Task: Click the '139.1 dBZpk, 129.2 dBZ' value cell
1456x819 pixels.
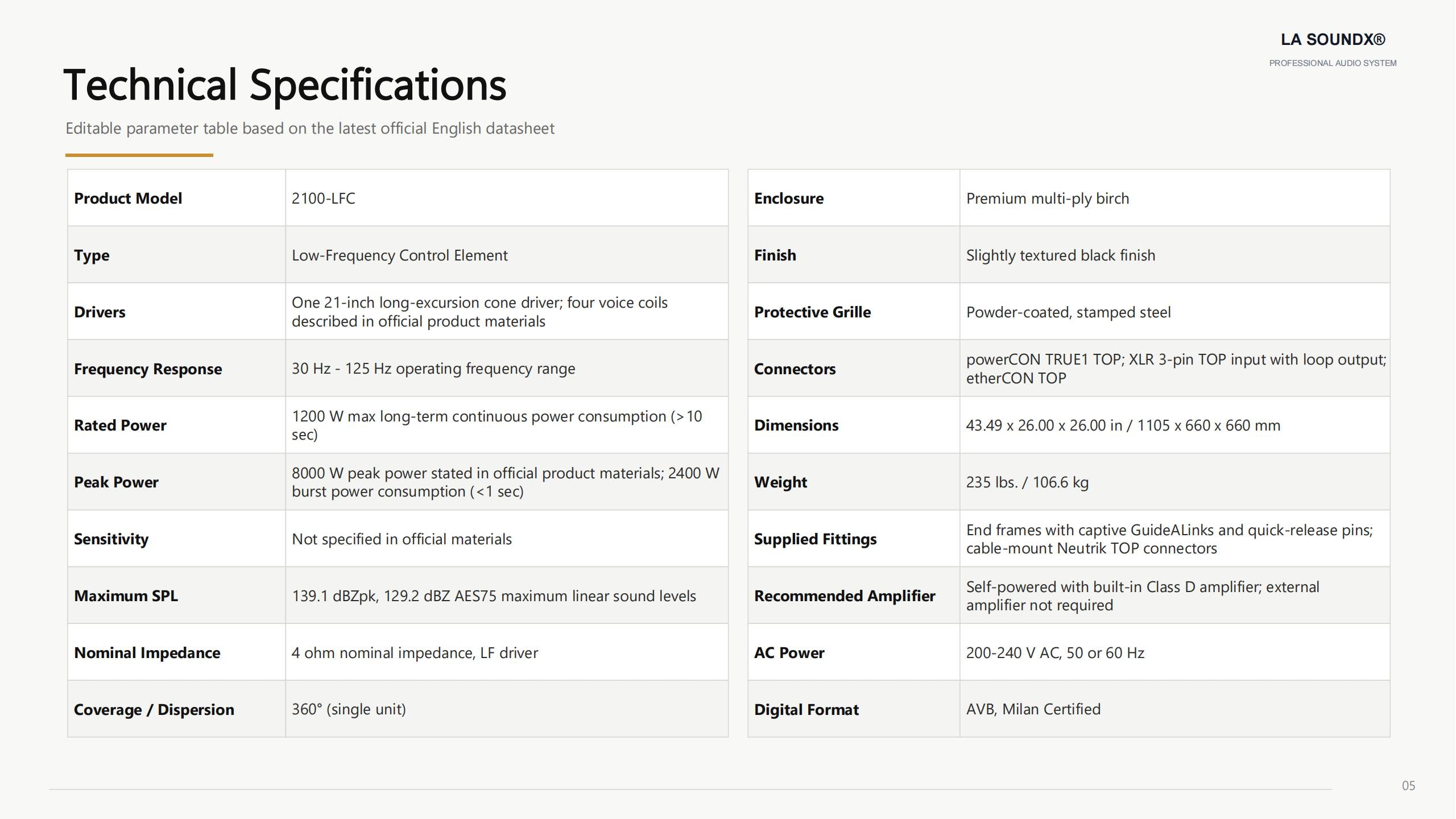Action: click(x=507, y=595)
